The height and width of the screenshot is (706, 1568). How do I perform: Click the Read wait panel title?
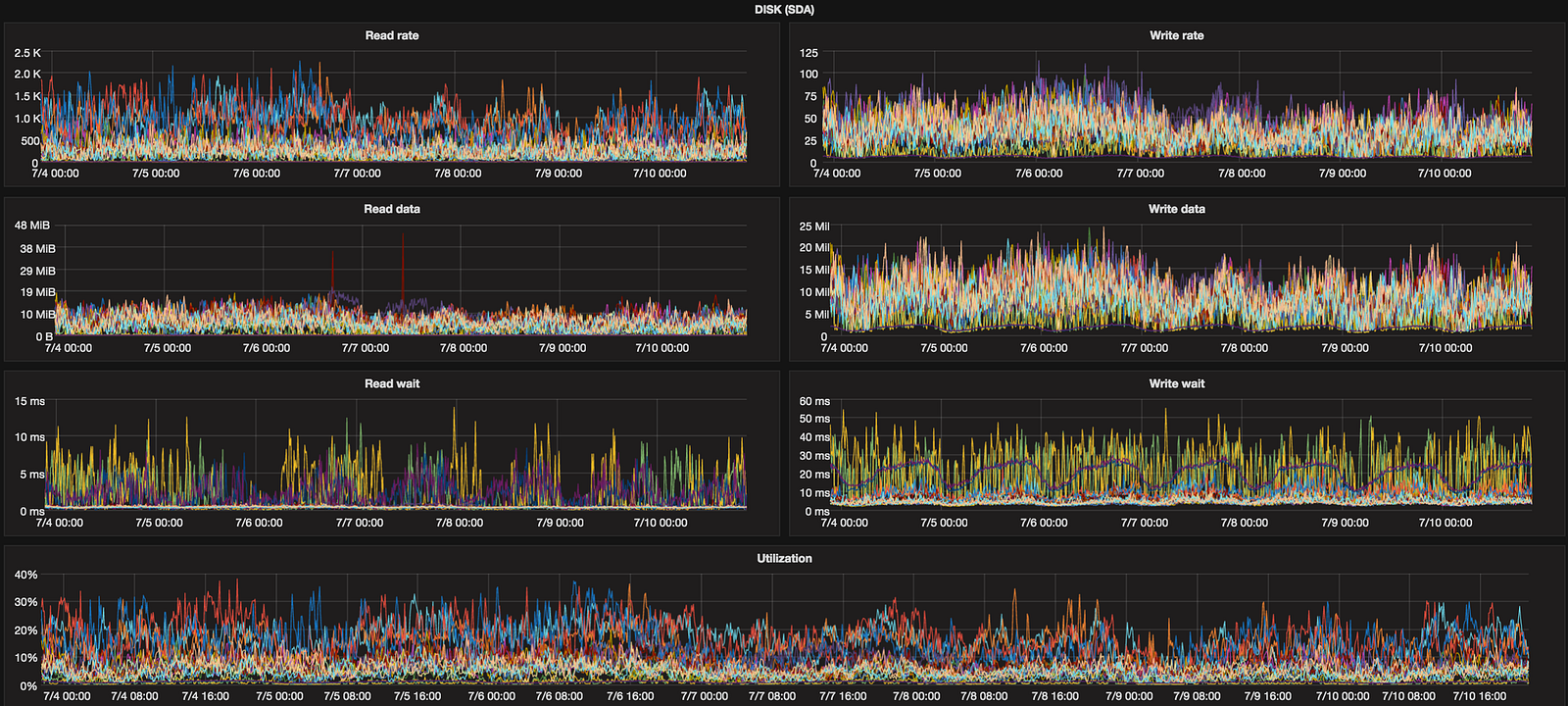click(392, 383)
